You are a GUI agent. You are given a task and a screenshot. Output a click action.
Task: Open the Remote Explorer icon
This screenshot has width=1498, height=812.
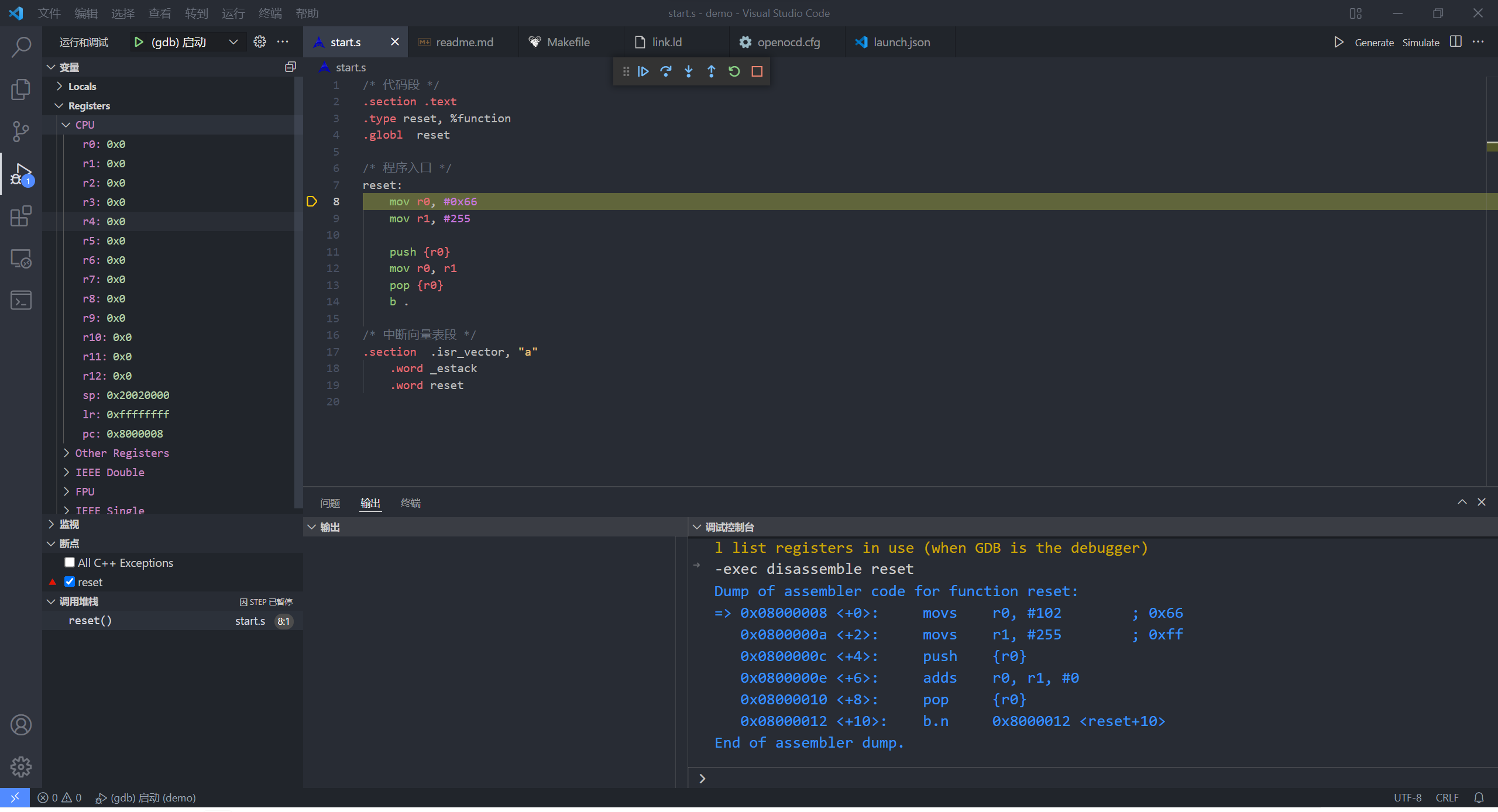pyautogui.click(x=21, y=259)
